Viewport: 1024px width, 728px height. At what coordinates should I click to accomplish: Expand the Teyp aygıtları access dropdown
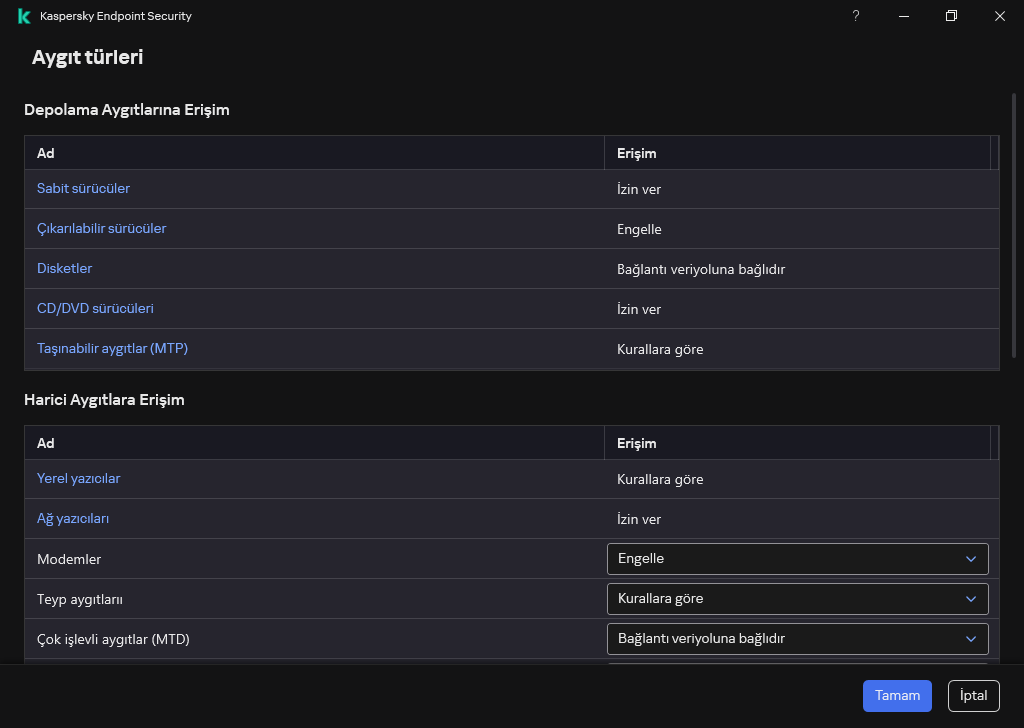pyautogui.click(x=797, y=599)
